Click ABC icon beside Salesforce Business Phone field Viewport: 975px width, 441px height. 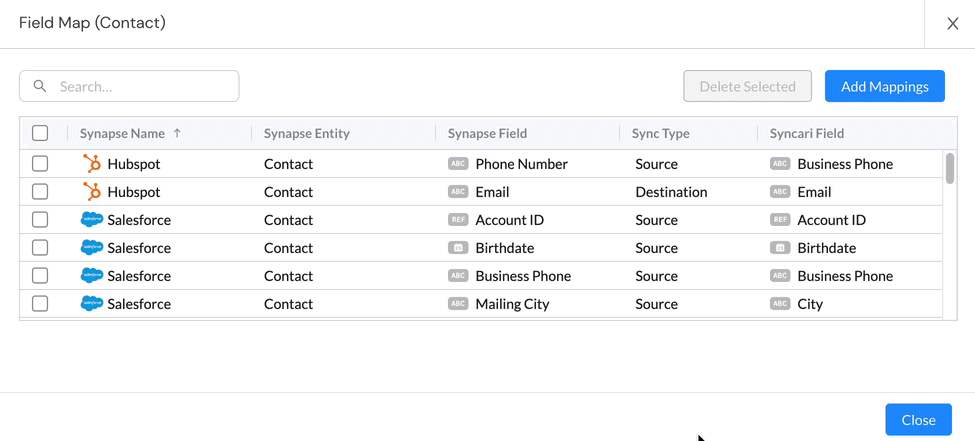(x=458, y=276)
